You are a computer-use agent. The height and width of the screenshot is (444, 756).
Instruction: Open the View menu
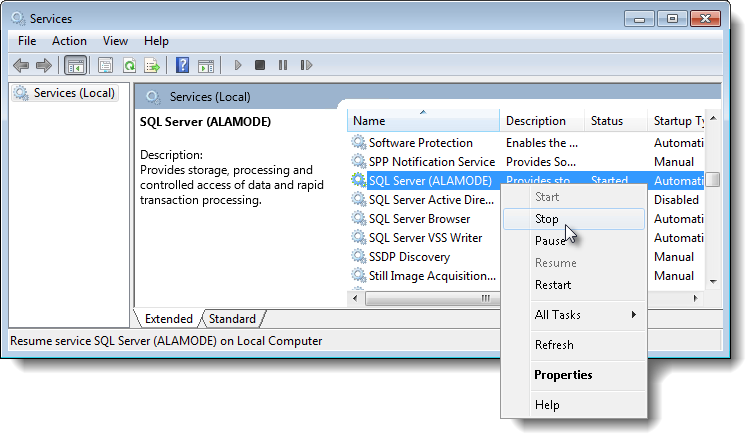pyautogui.click(x=115, y=41)
